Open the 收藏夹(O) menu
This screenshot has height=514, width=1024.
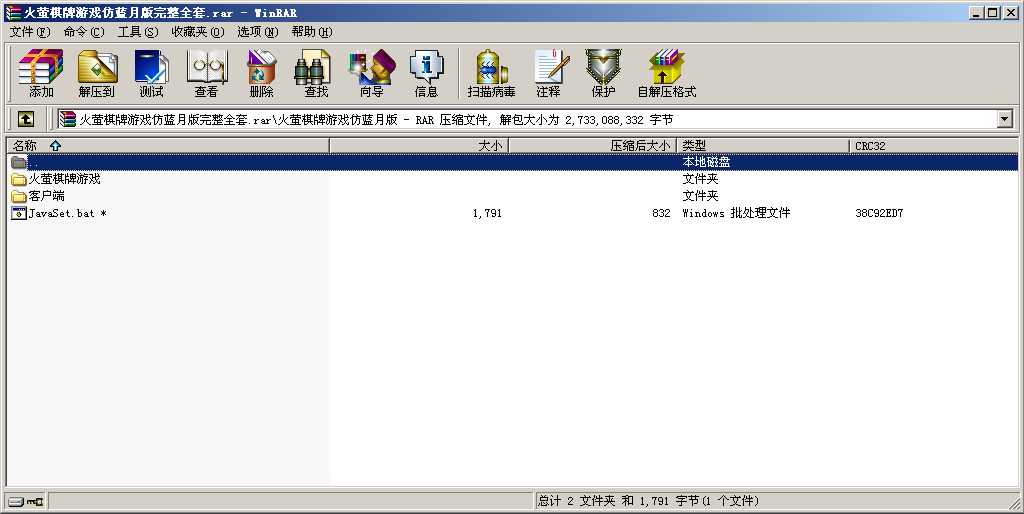point(197,31)
